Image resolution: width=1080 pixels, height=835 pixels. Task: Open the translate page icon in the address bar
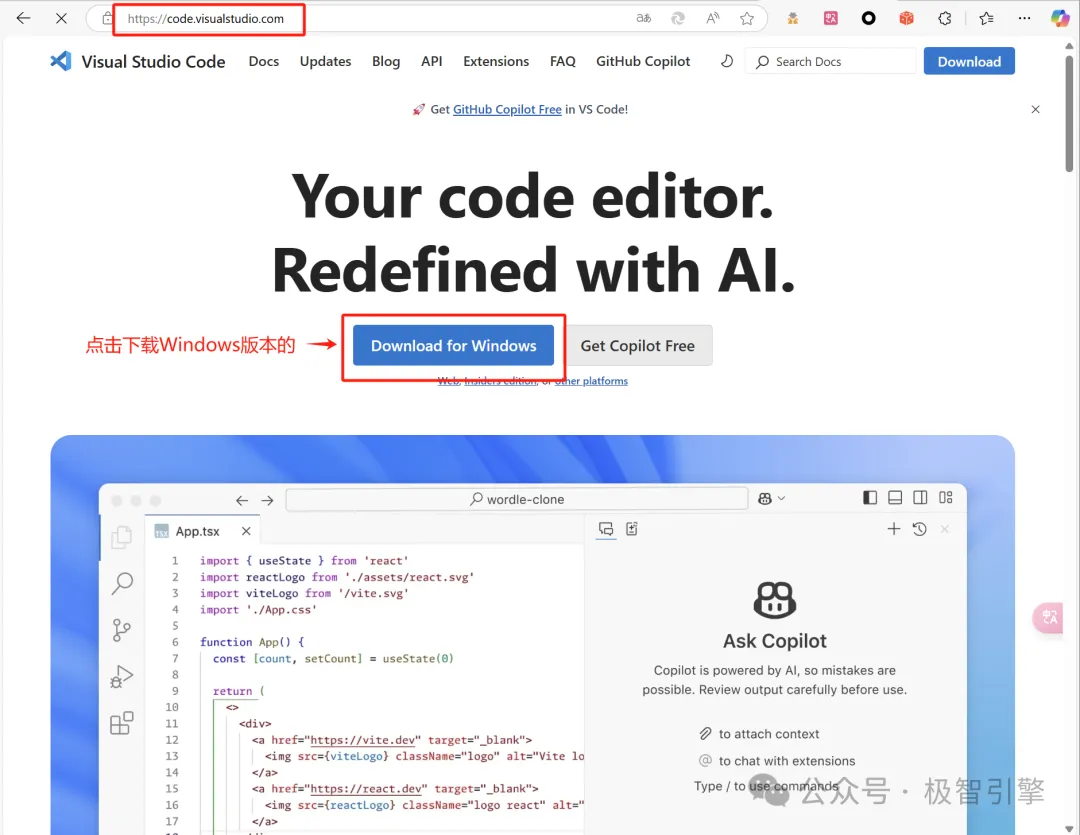tap(643, 19)
